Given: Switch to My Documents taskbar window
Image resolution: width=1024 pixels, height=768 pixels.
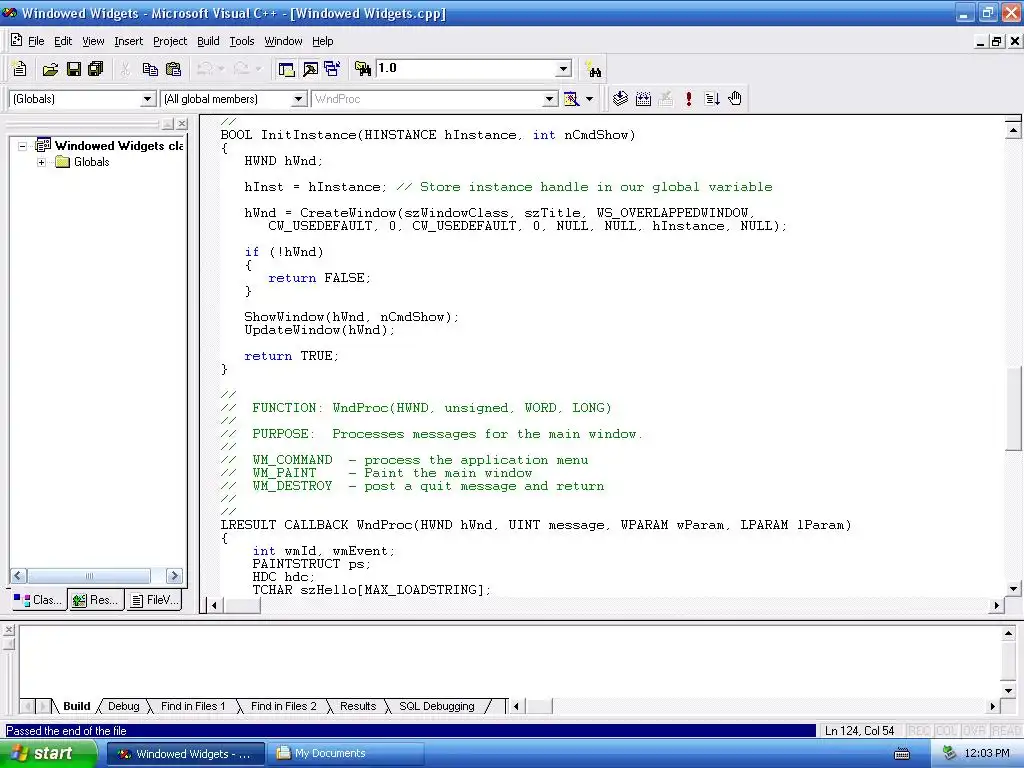Looking at the screenshot, I should click(346, 754).
